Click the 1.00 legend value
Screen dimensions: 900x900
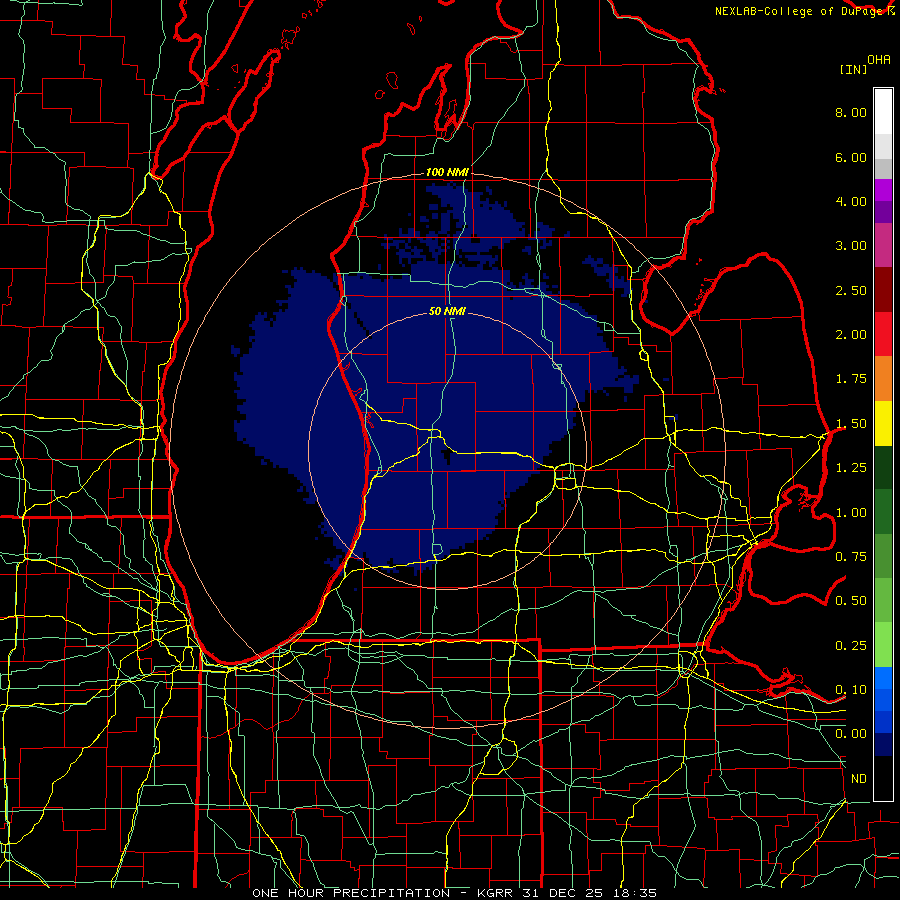click(851, 513)
